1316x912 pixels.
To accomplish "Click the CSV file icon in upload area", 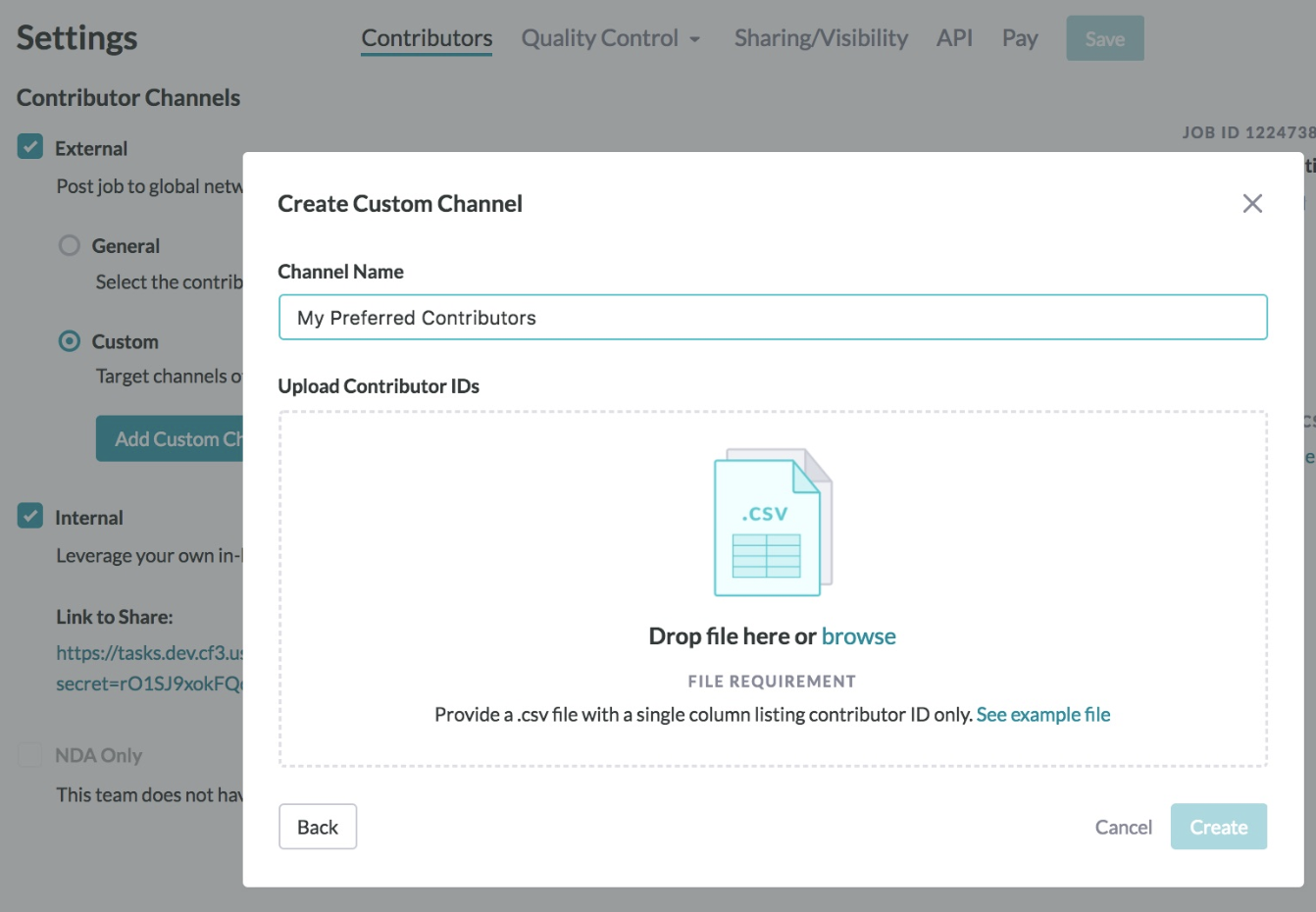I will [x=773, y=523].
